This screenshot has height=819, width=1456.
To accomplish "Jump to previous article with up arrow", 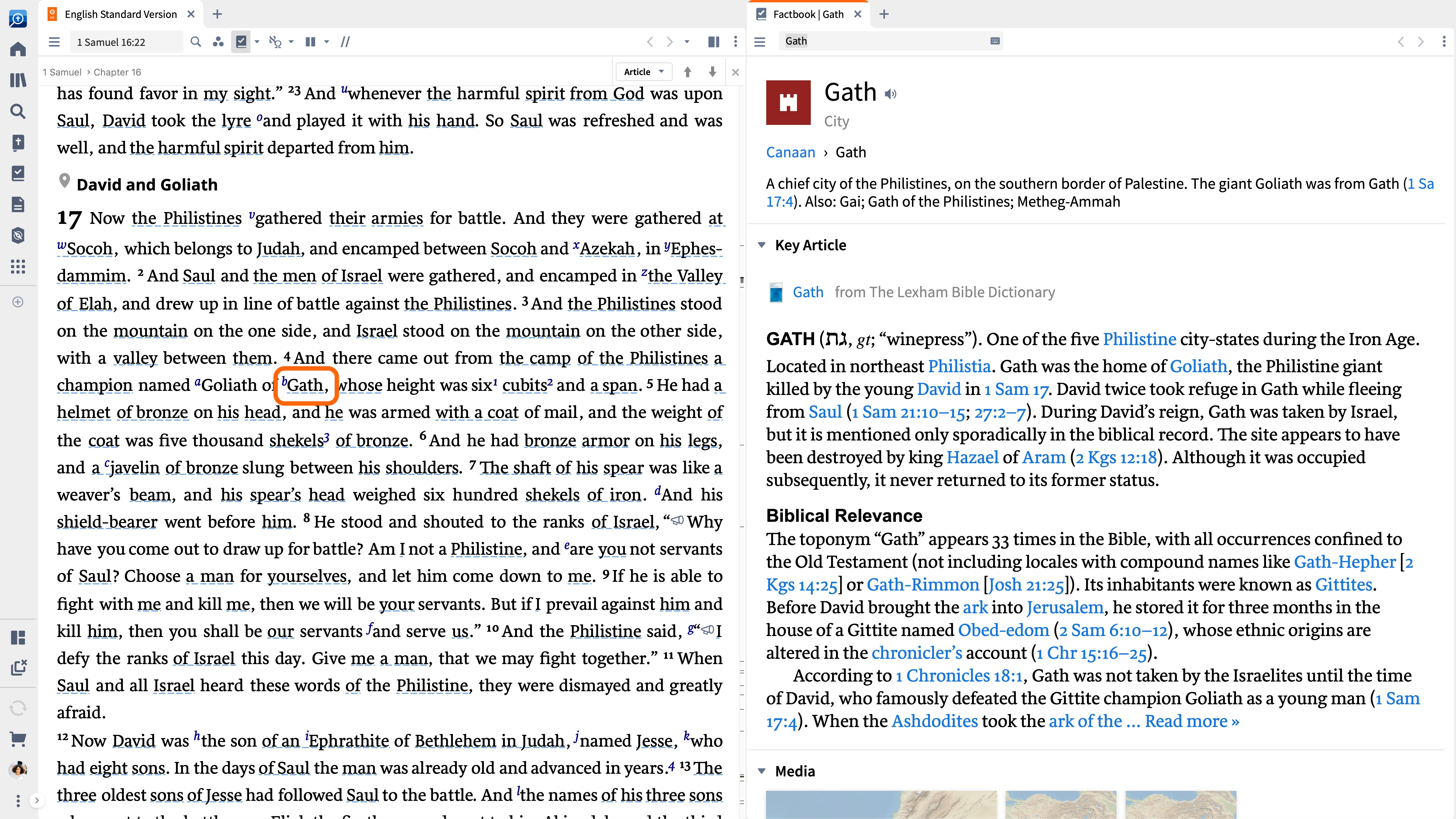I will [687, 72].
